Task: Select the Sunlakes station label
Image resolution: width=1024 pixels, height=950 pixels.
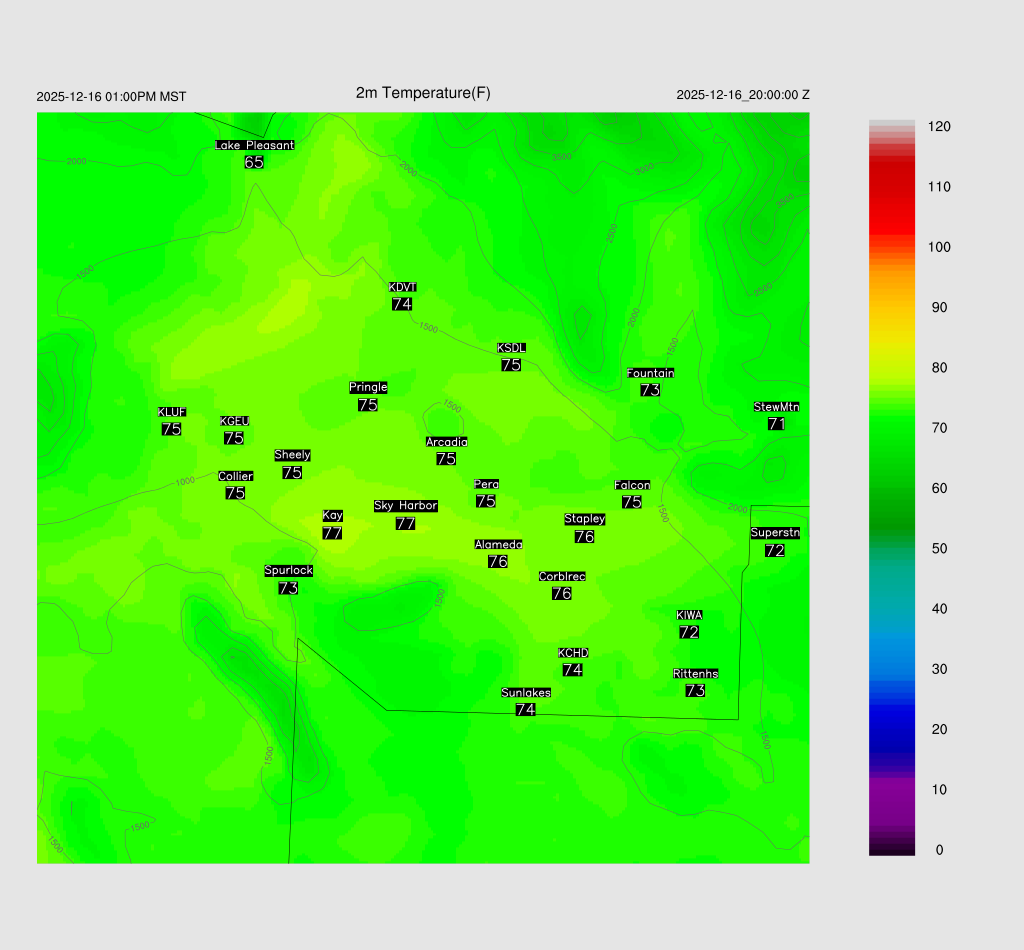Action: click(526, 692)
